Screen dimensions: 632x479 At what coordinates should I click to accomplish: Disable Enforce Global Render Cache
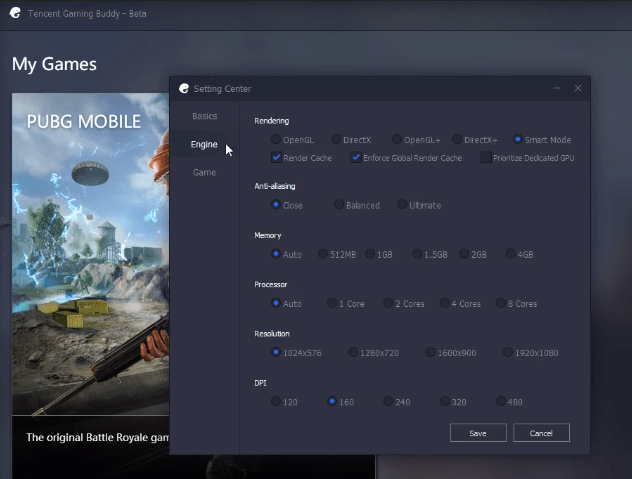coord(356,157)
